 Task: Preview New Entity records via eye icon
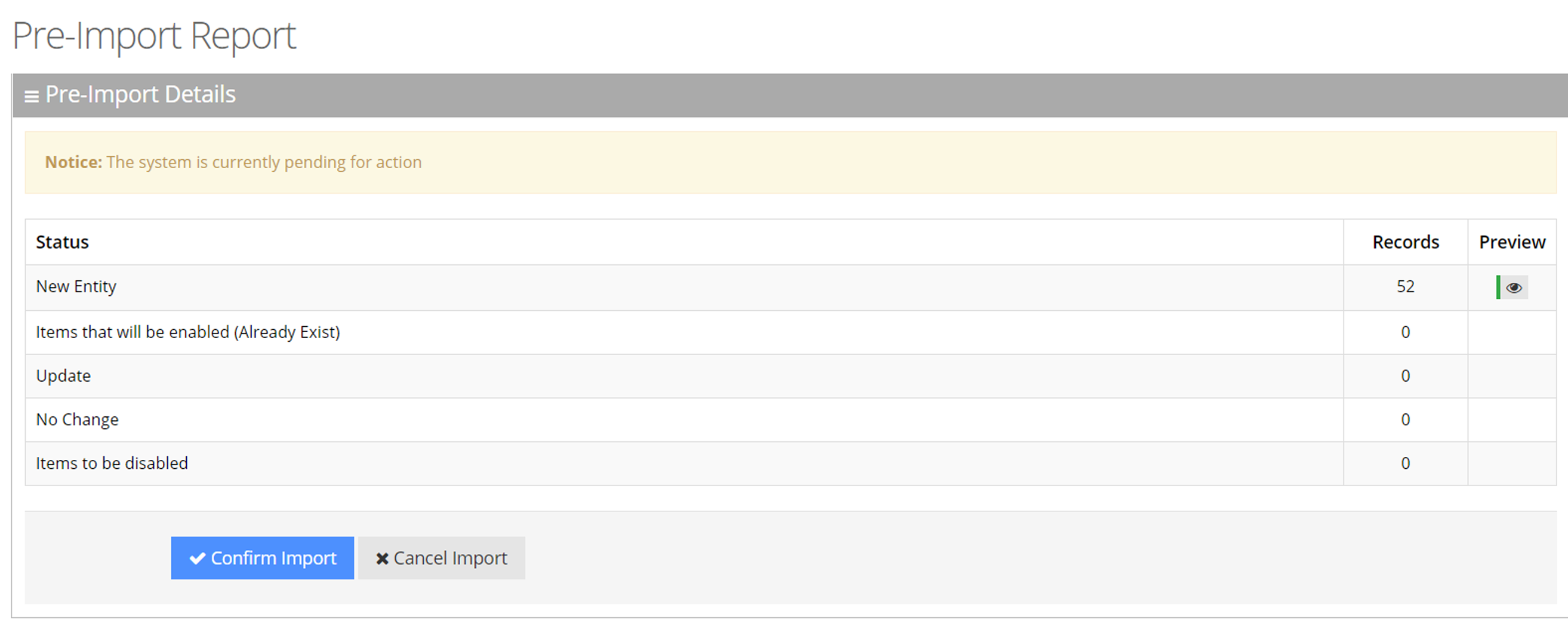[1513, 287]
